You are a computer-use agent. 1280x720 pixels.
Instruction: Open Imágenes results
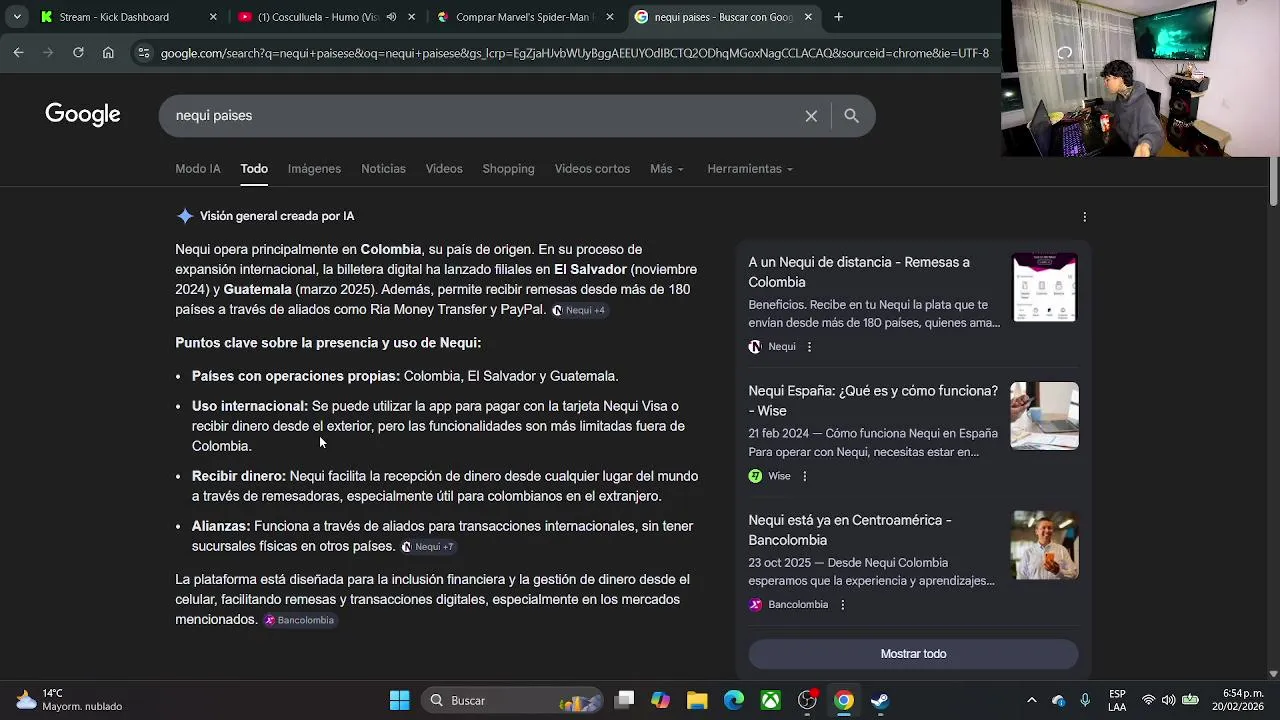[314, 169]
